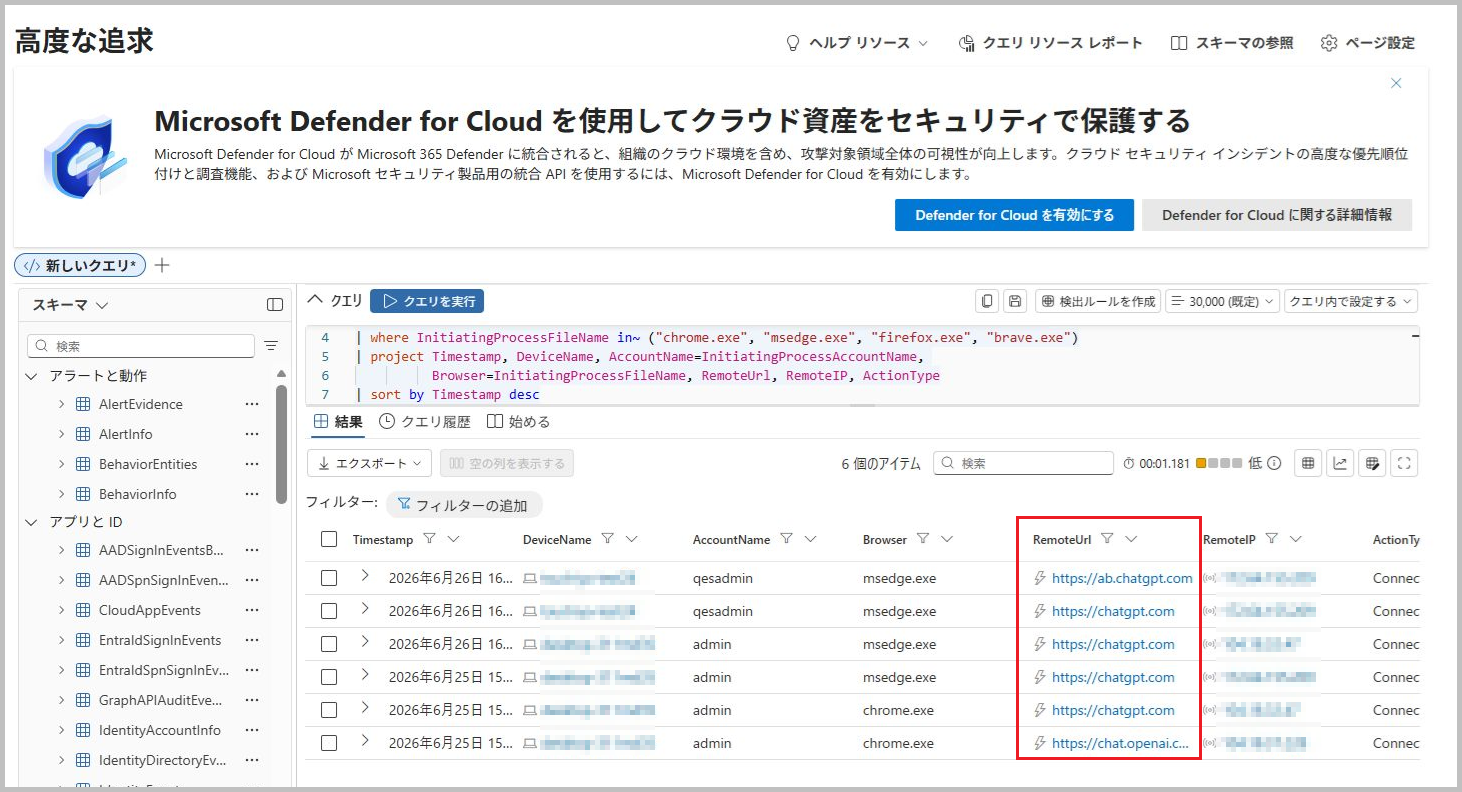Screen dimensions: 1462x792
Task: Toggle the select-all header checkbox
Action: 329,539
